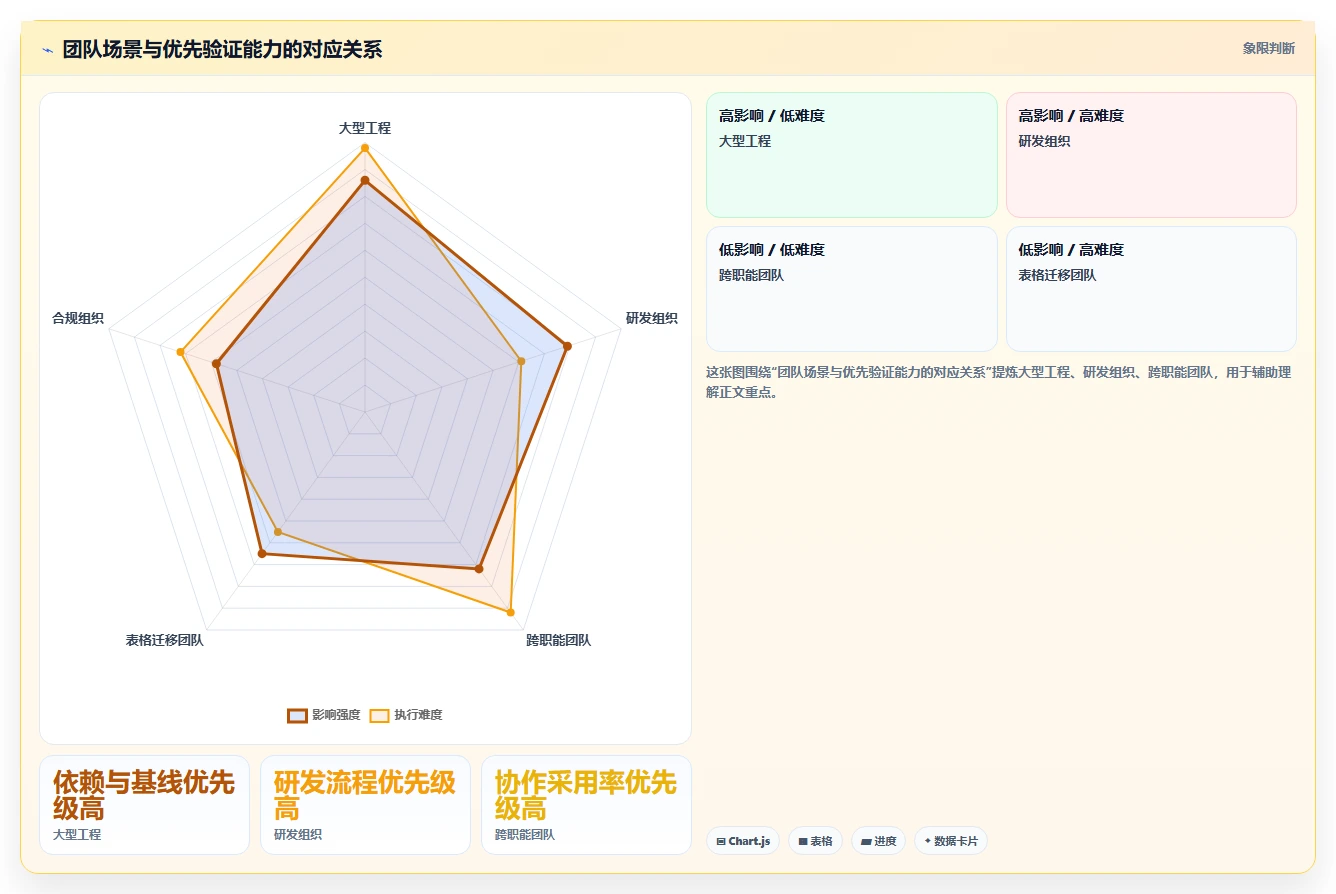Click the 研发流程优先级高 data card

365,805
